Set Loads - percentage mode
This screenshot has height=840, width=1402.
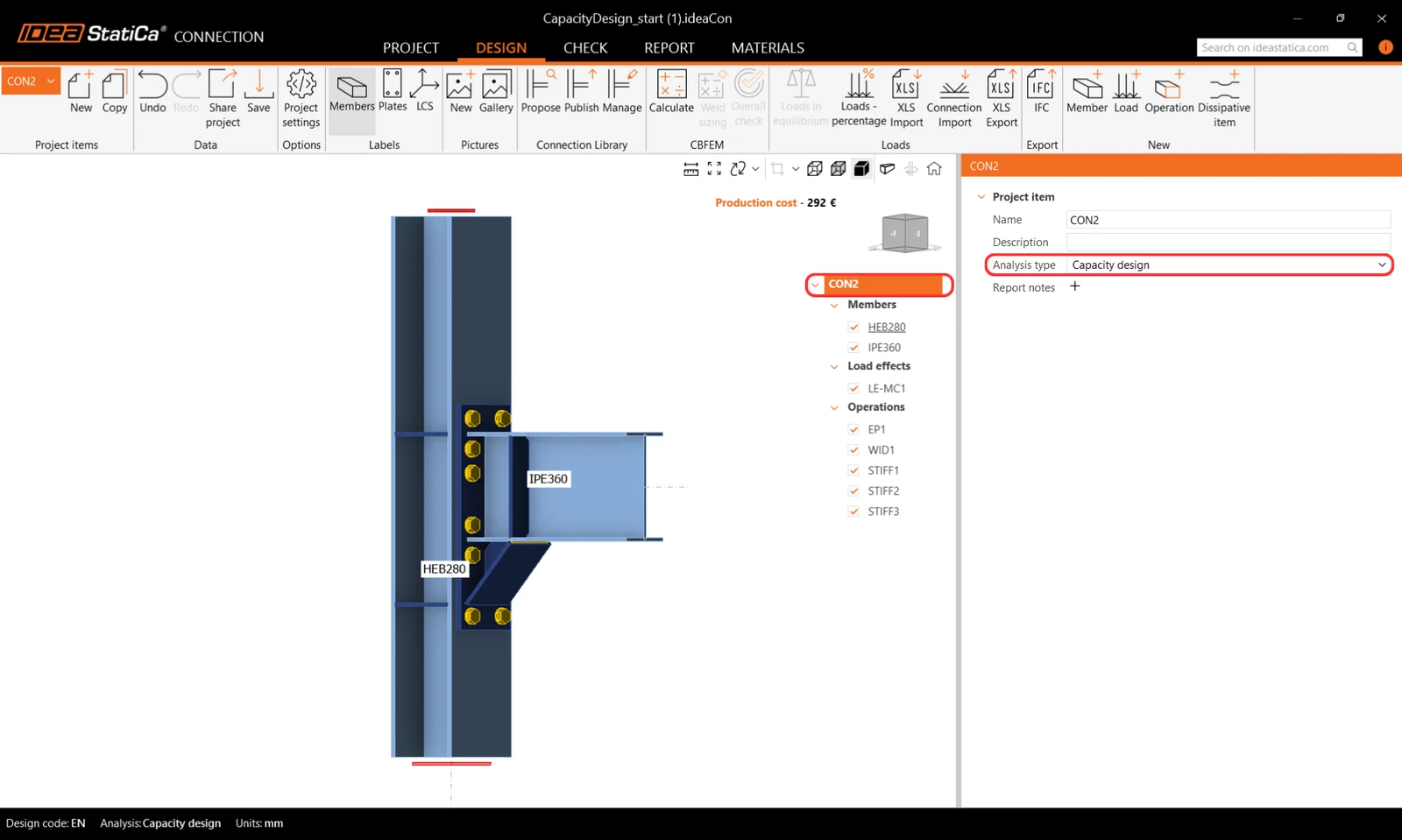tap(859, 99)
